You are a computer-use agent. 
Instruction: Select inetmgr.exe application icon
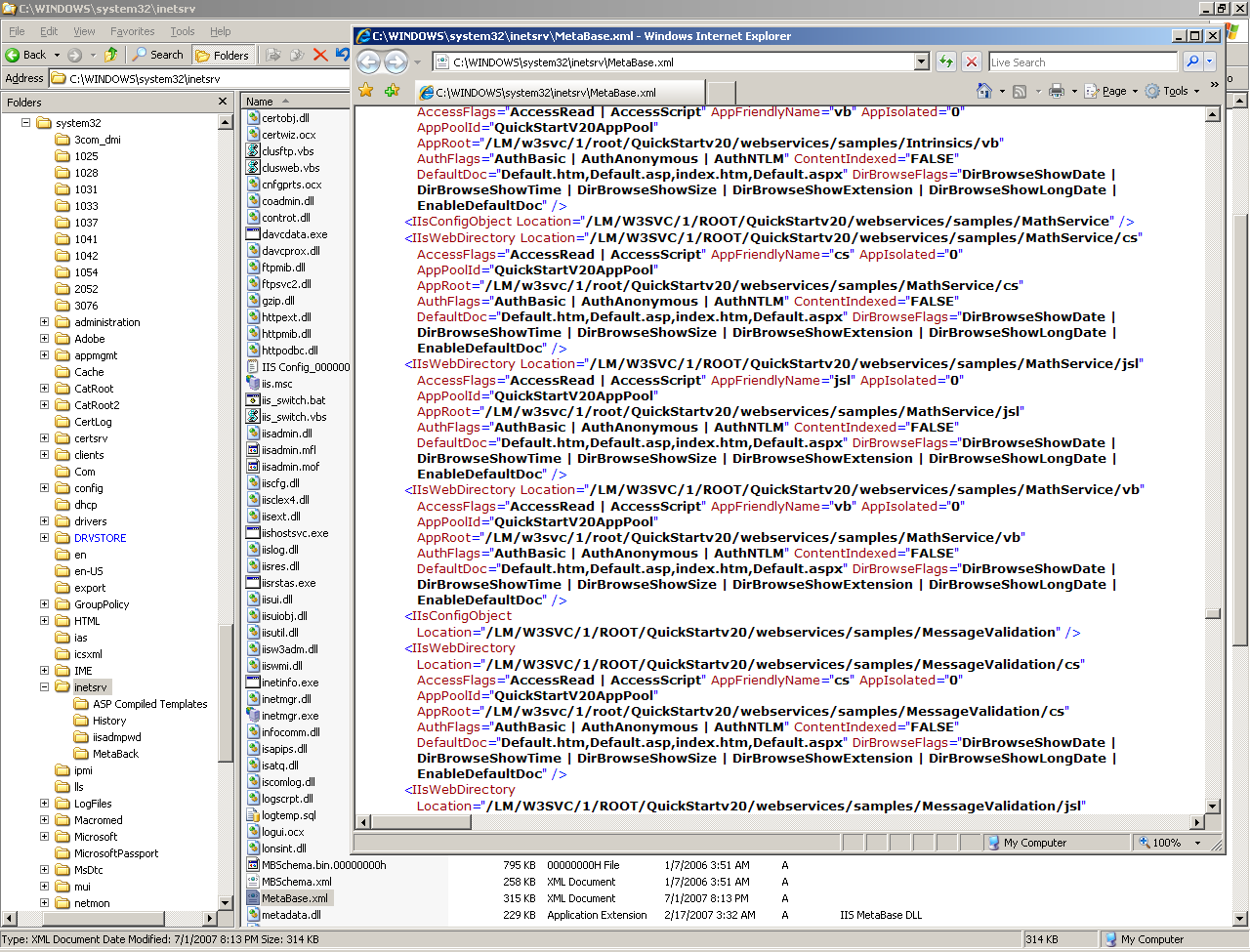click(x=253, y=716)
